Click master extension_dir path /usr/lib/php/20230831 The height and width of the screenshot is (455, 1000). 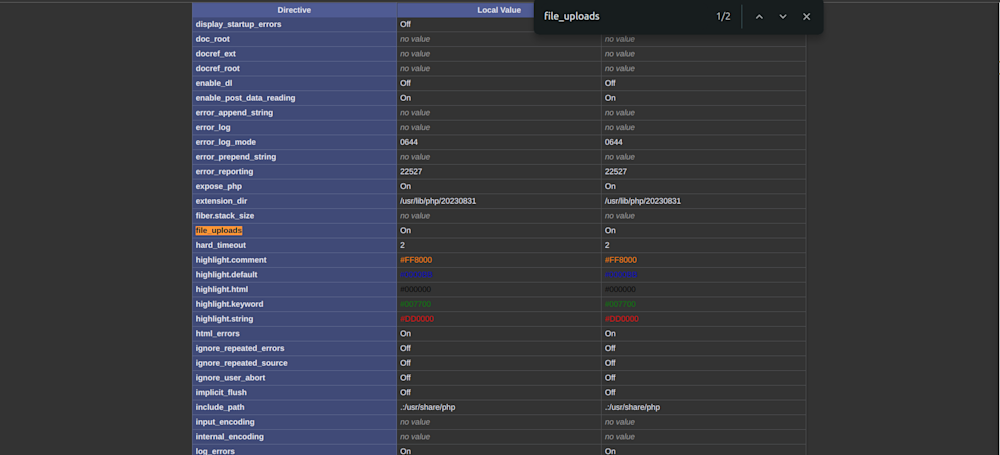643,201
